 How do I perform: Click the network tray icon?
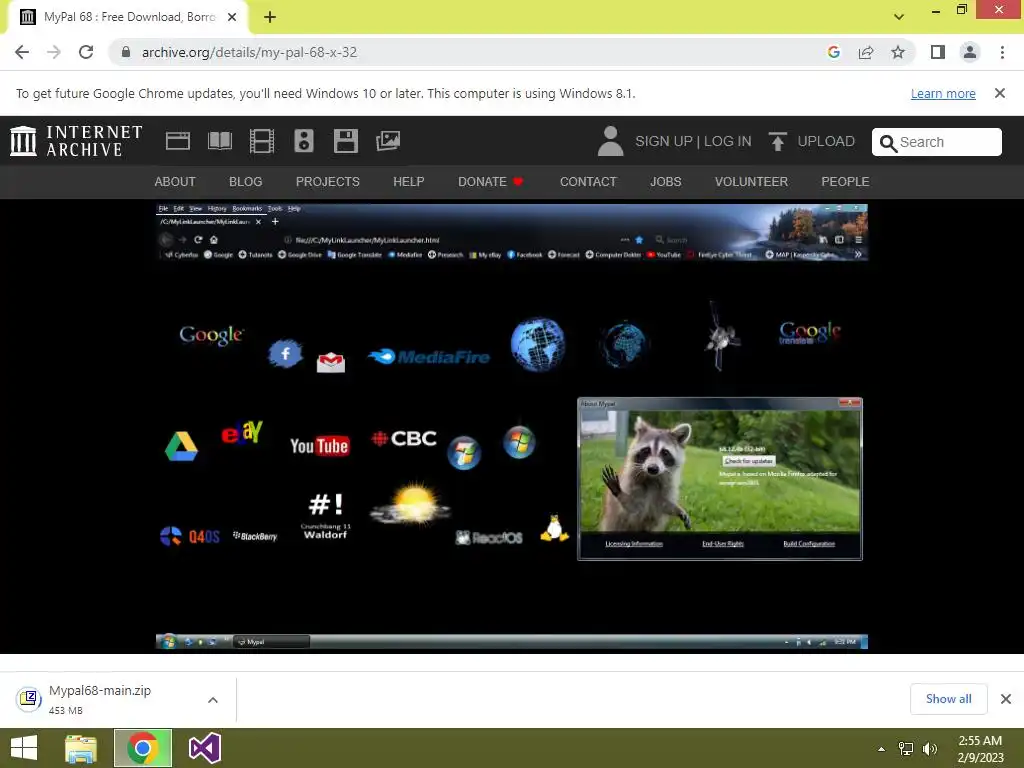pos(906,749)
